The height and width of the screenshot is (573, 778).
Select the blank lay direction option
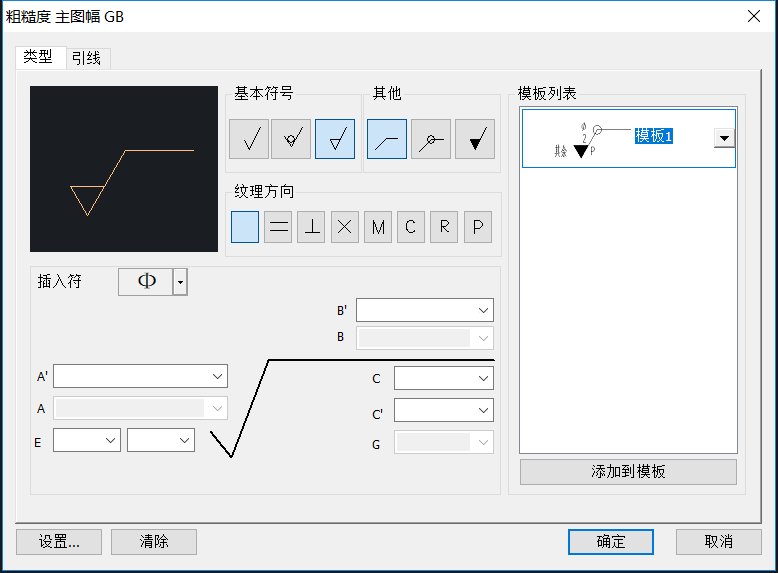pyautogui.click(x=245, y=227)
